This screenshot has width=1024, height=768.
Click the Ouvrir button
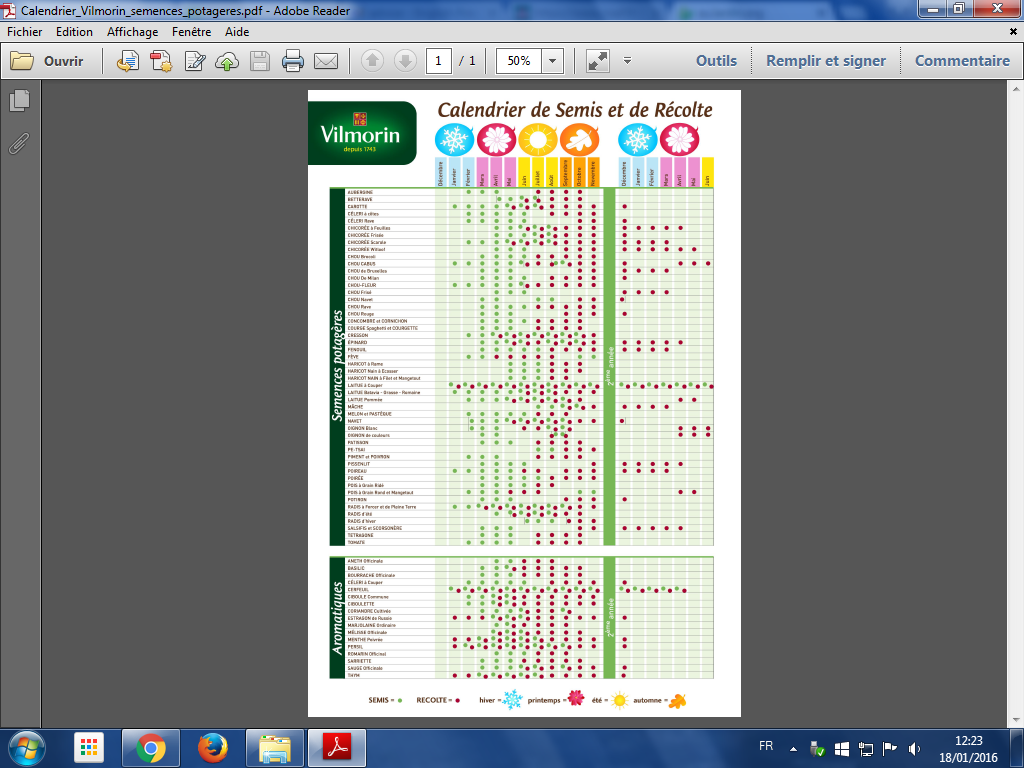coord(48,61)
